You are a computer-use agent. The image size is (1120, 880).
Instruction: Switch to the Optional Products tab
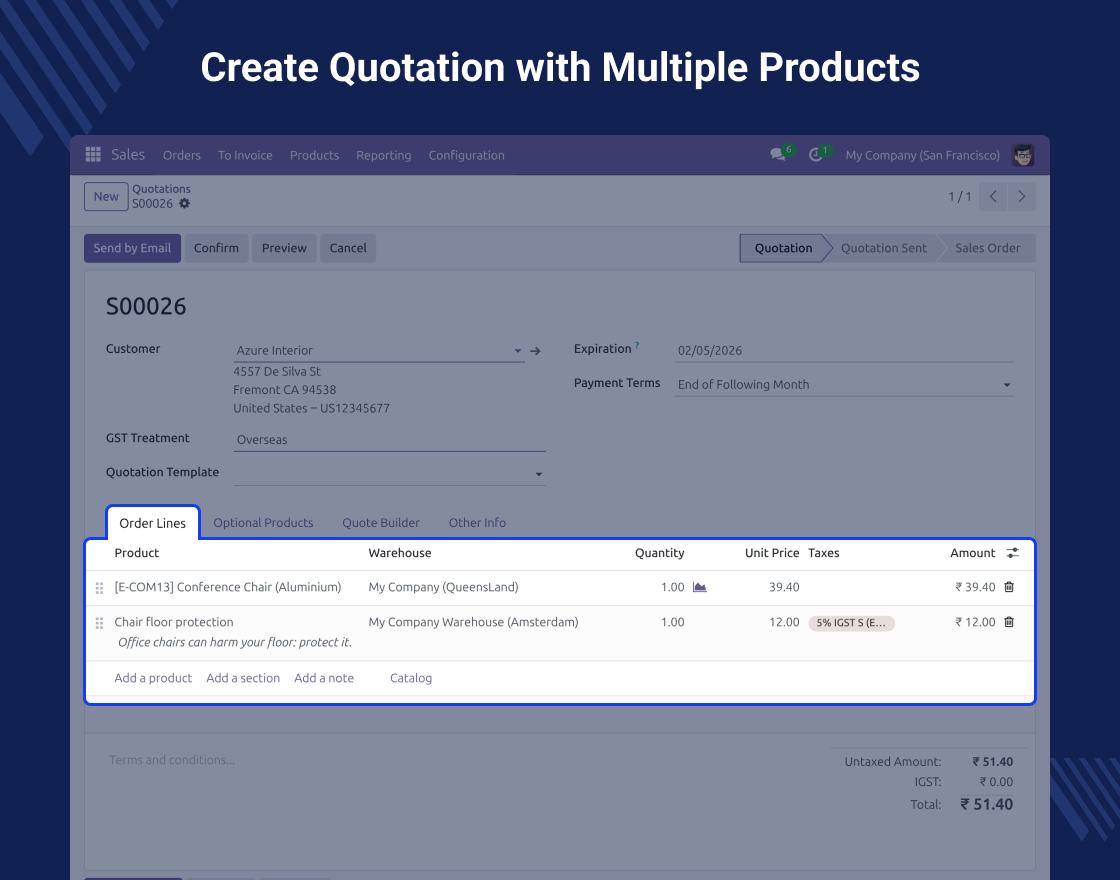tap(263, 523)
